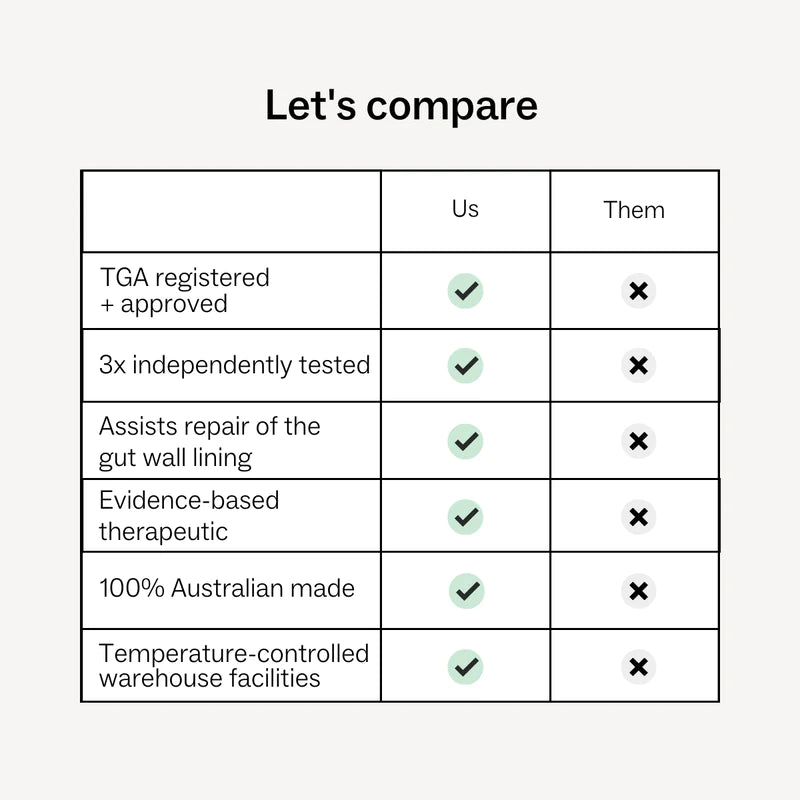
Task: Click 'Temperature-controlled warehouse facilities' label
Action: tap(234, 666)
